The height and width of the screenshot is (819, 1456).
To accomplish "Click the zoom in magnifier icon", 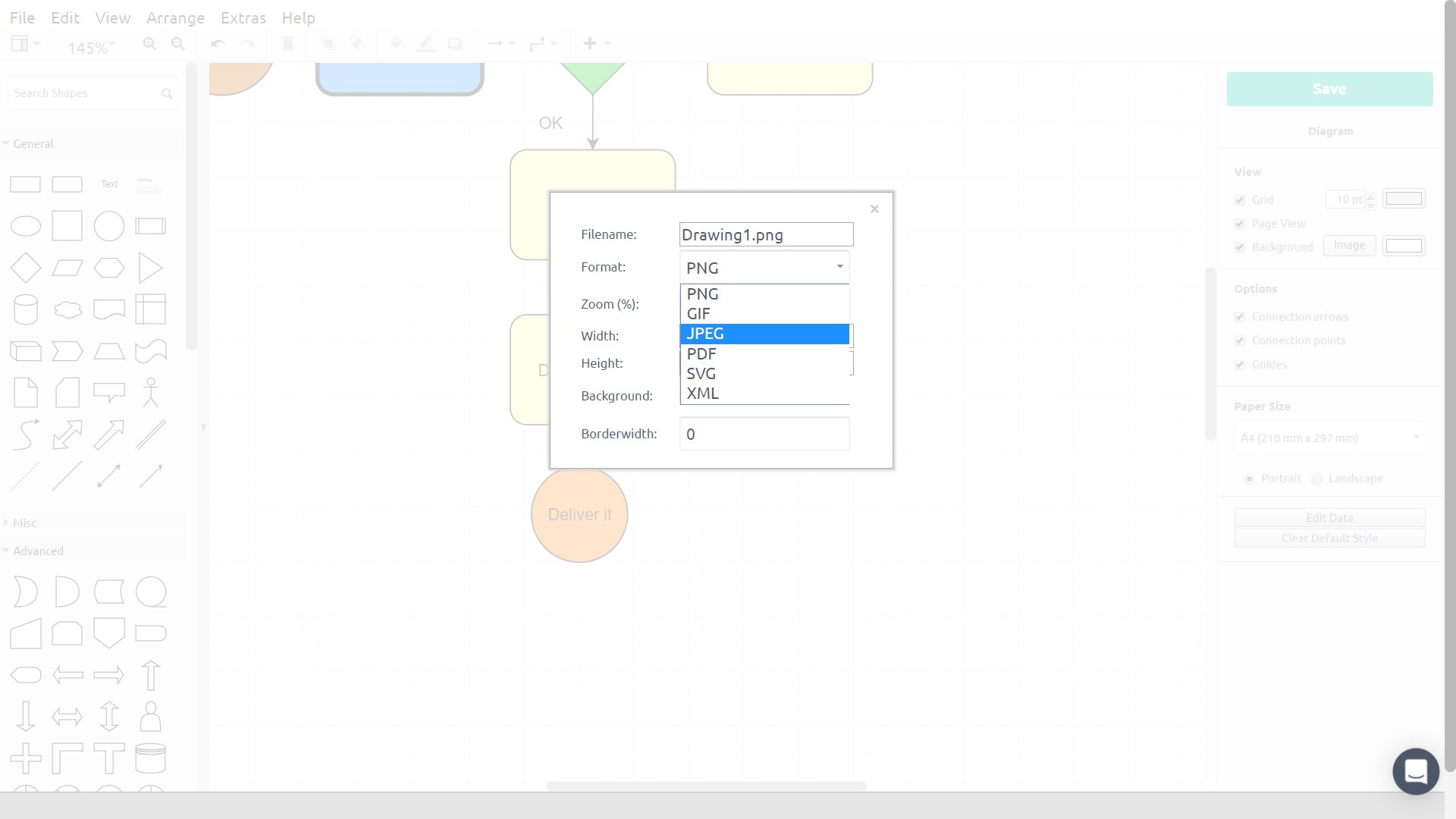I will click(x=149, y=44).
